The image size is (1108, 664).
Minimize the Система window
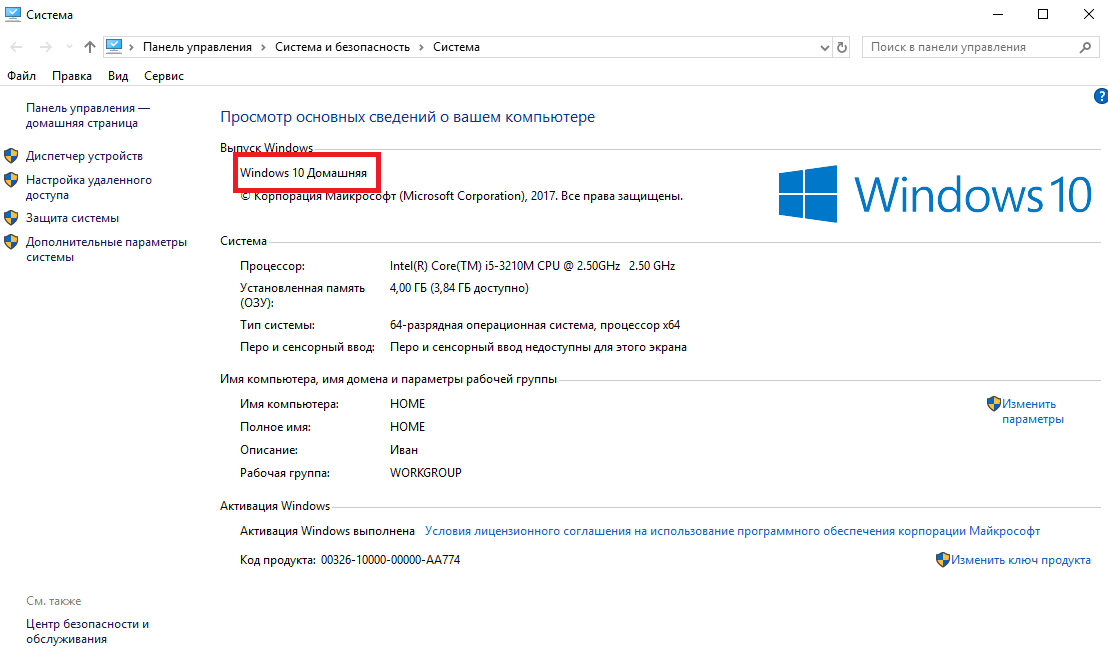[998, 14]
